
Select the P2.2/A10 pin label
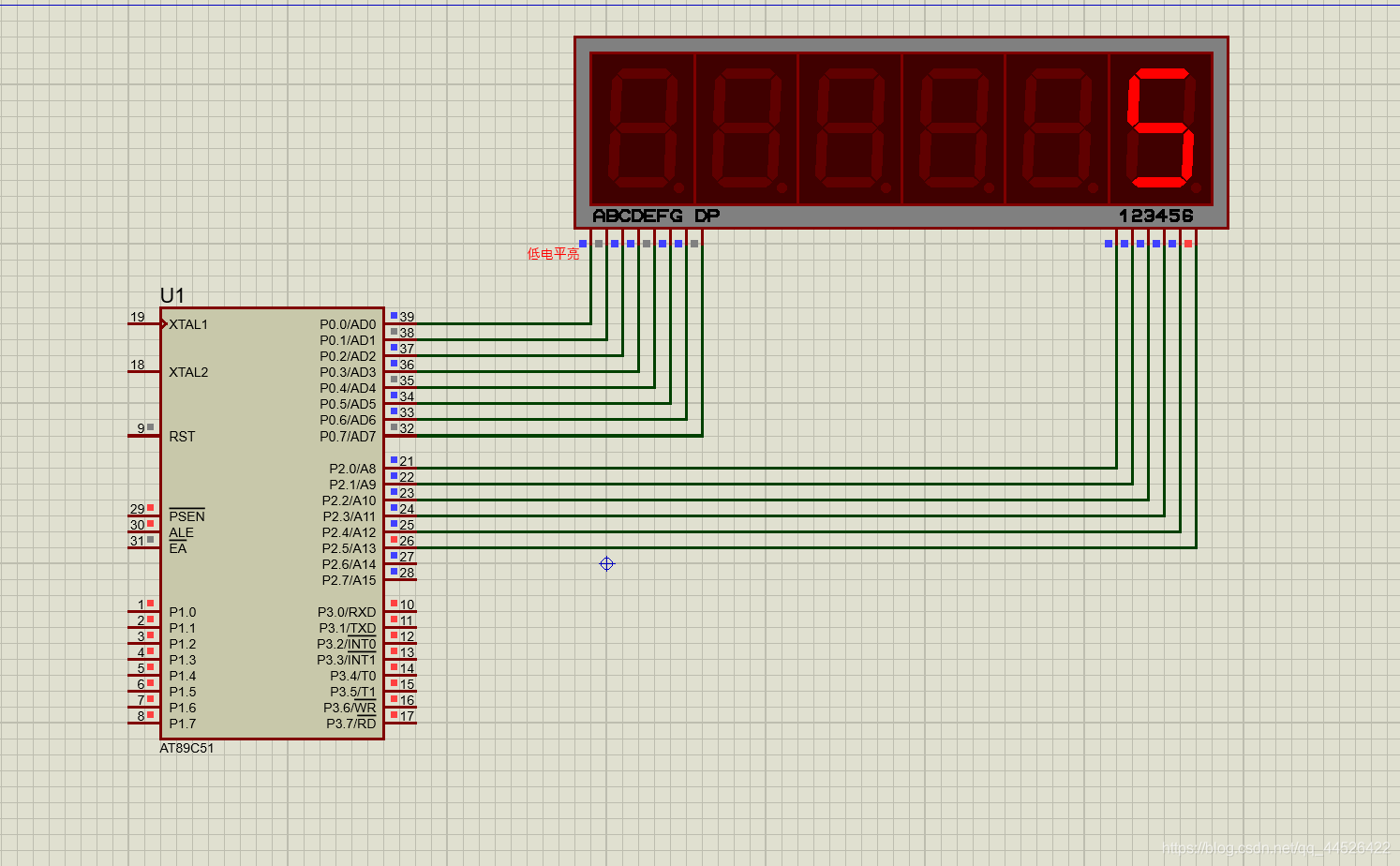349,500
